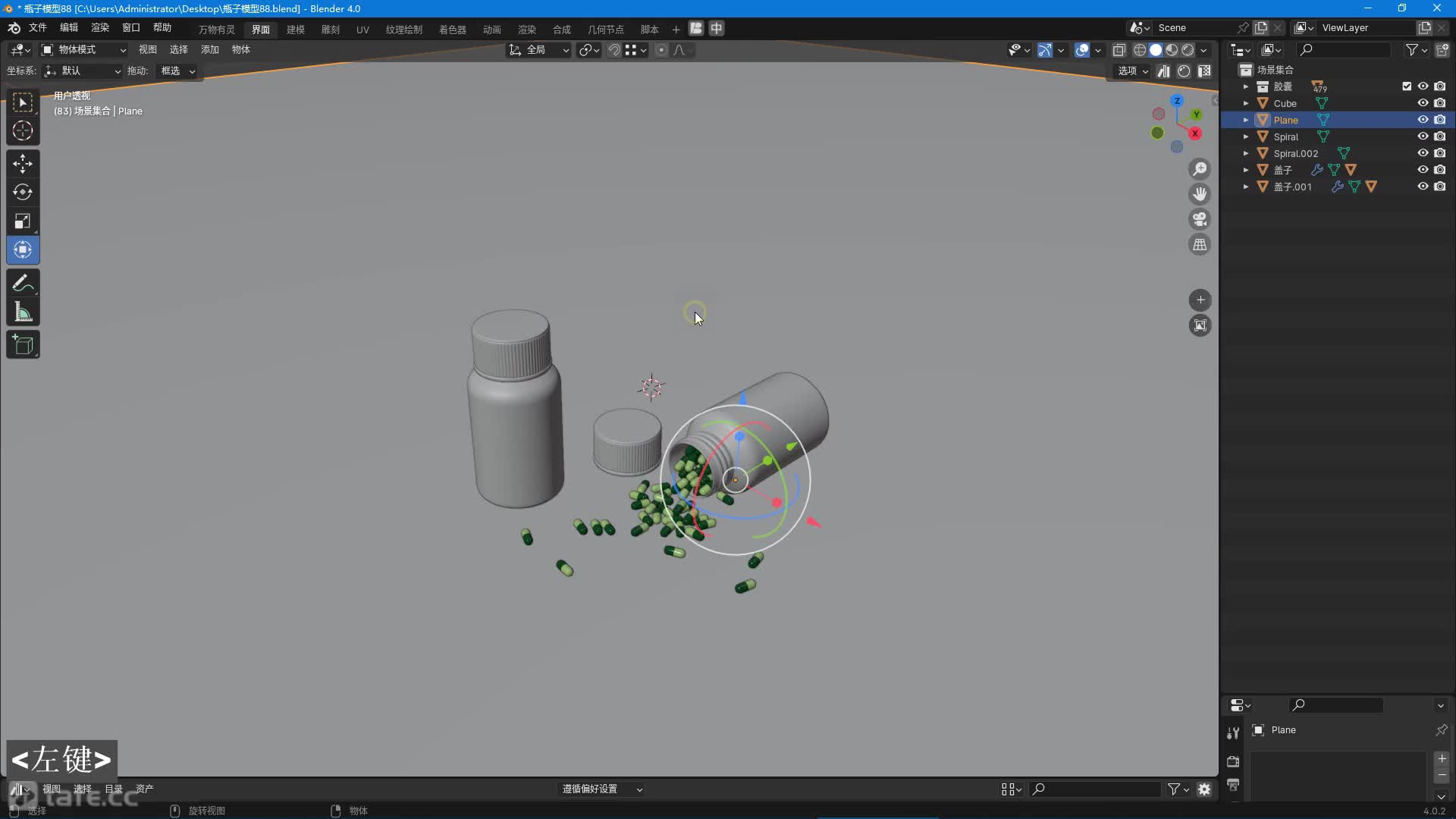Exclude the 胶囊 collection checkbox
Screen dimensions: 1456x819
click(x=1407, y=86)
